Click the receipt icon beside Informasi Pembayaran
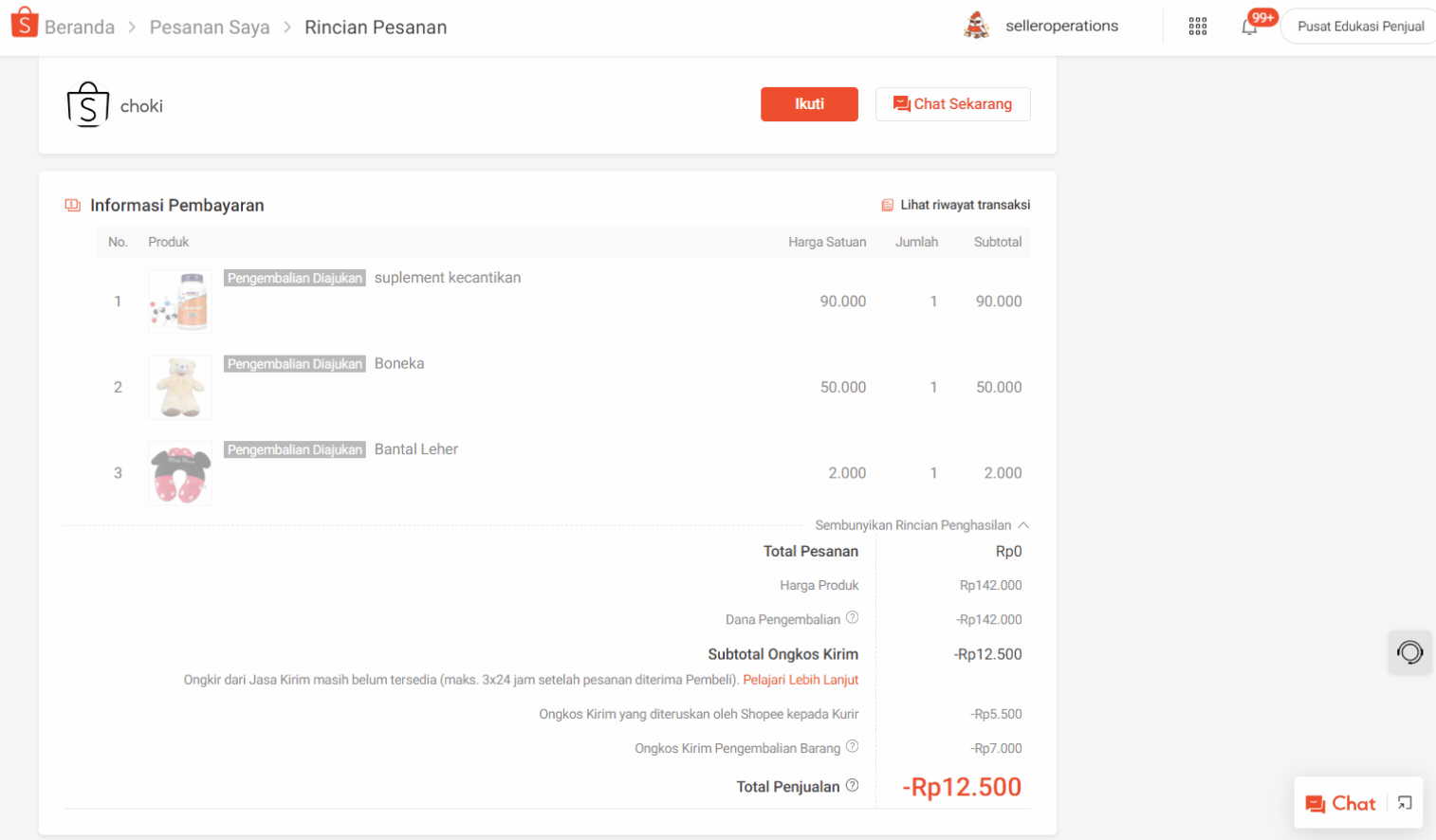This screenshot has width=1436, height=840. [71, 204]
